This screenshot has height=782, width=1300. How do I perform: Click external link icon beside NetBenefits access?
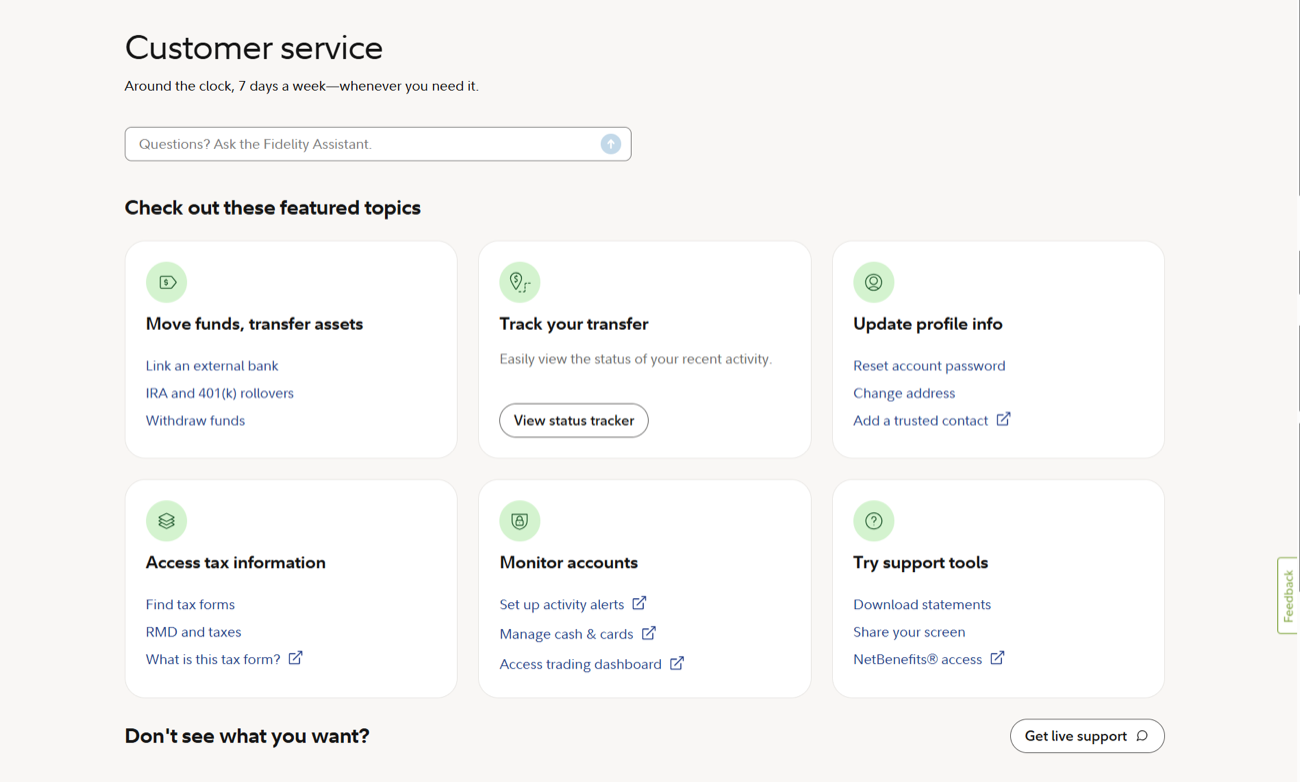[x=997, y=658]
